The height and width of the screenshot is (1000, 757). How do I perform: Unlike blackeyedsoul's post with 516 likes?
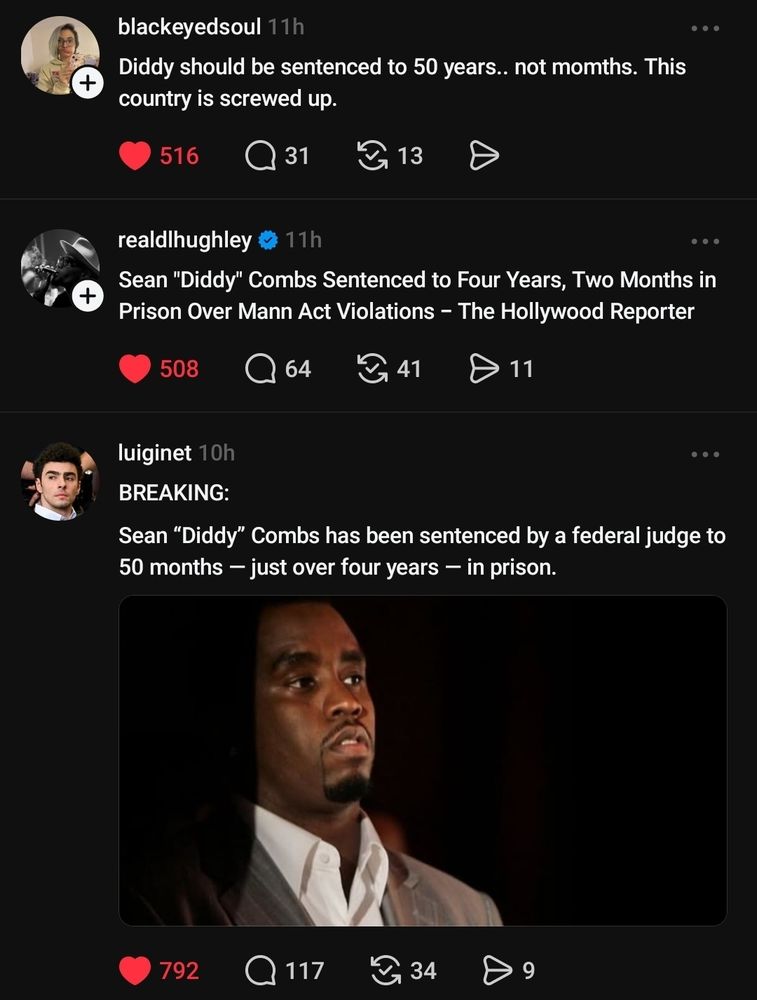[x=135, y=156]
